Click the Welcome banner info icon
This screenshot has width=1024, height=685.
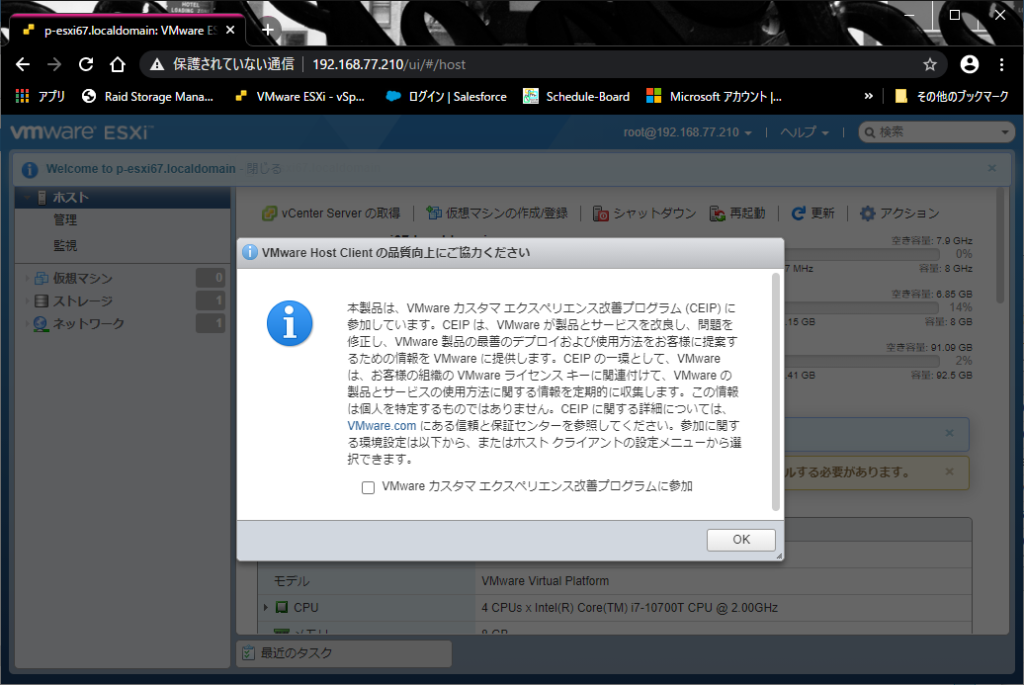click(29, 170)
